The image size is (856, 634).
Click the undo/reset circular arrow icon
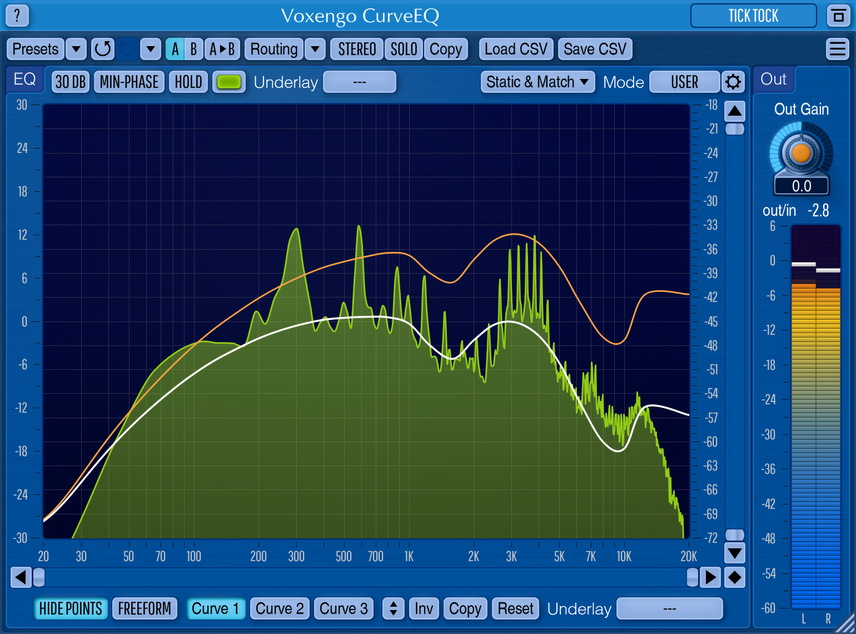103,49
